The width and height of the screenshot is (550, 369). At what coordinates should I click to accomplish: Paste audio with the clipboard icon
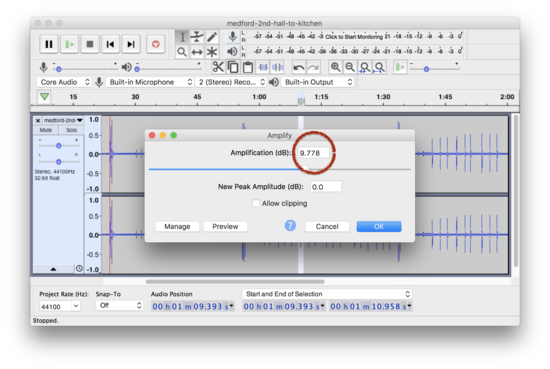[x=248, y=67]
